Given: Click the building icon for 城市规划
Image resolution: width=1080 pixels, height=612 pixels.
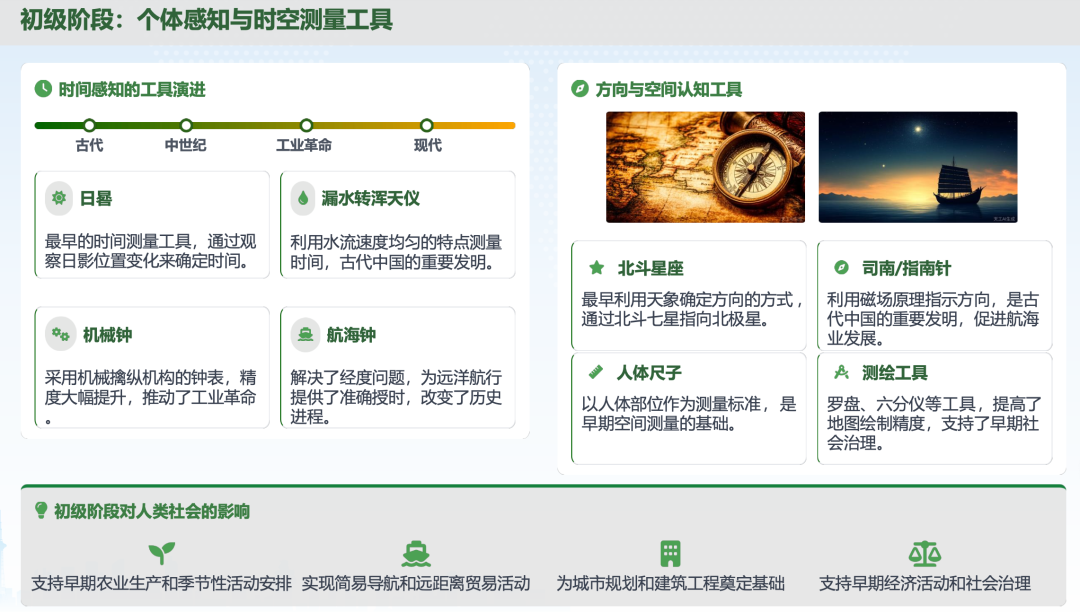Looking at the screenshot, I should [672, 552].
